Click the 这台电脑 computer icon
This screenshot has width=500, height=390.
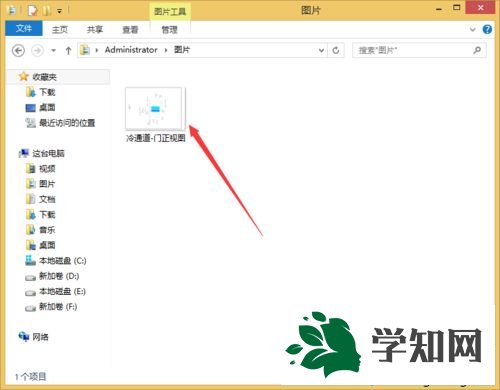point(24,153)
